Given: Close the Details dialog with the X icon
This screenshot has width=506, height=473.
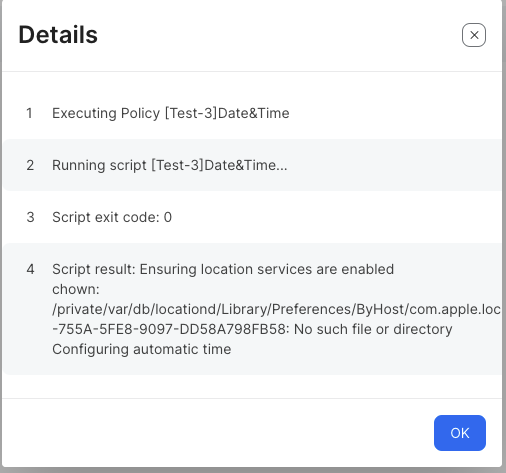Looking at the screenshot, I should pyautogui.click(x=474, y=35).
